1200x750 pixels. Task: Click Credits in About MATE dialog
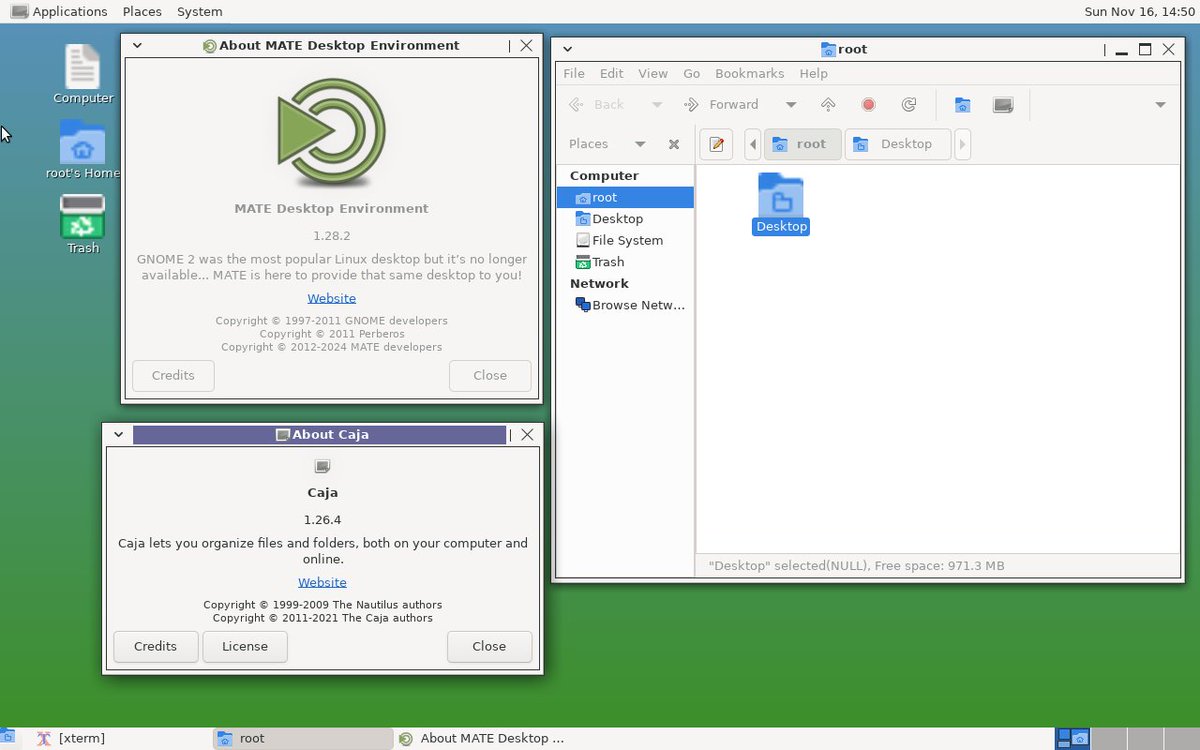point(173,375)
